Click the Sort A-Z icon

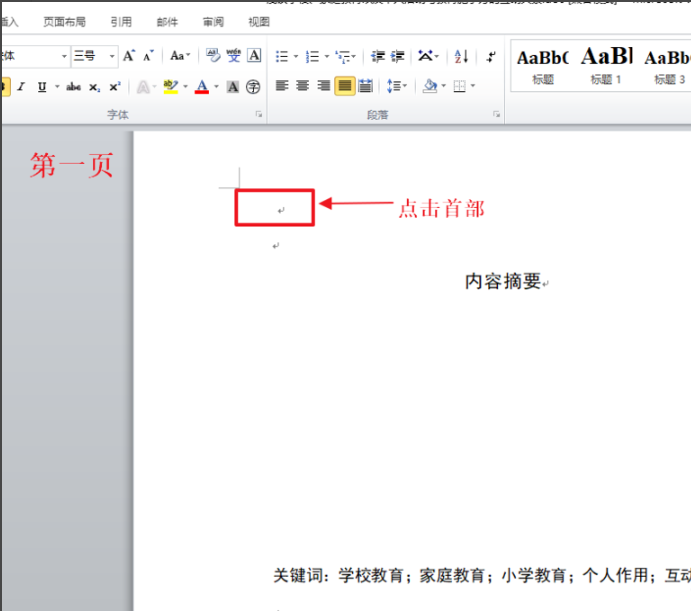pyautogui.click(x=461, y=56)
